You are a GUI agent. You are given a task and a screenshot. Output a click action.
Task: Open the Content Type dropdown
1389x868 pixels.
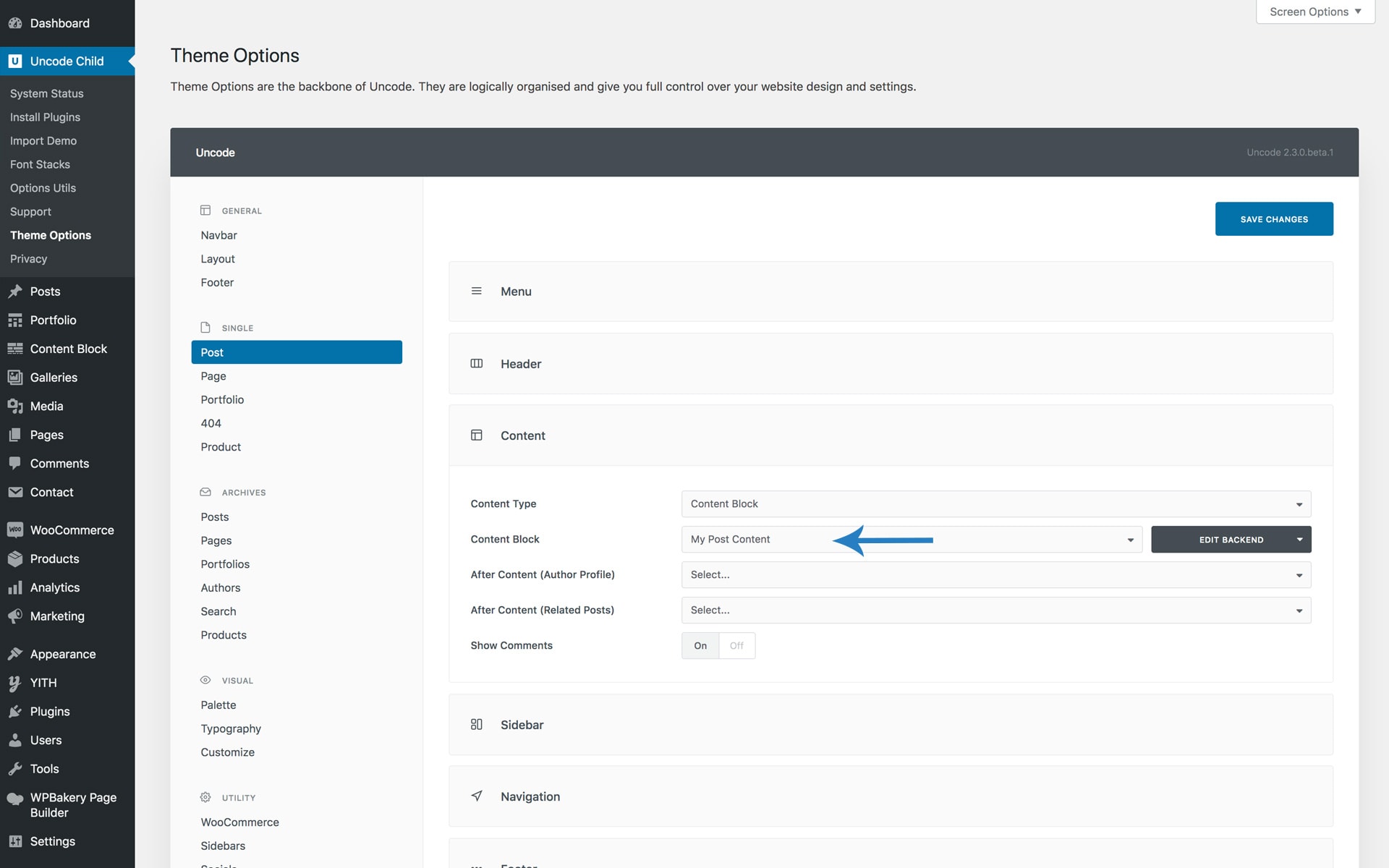pyautogui.click(x=995, y=503)
